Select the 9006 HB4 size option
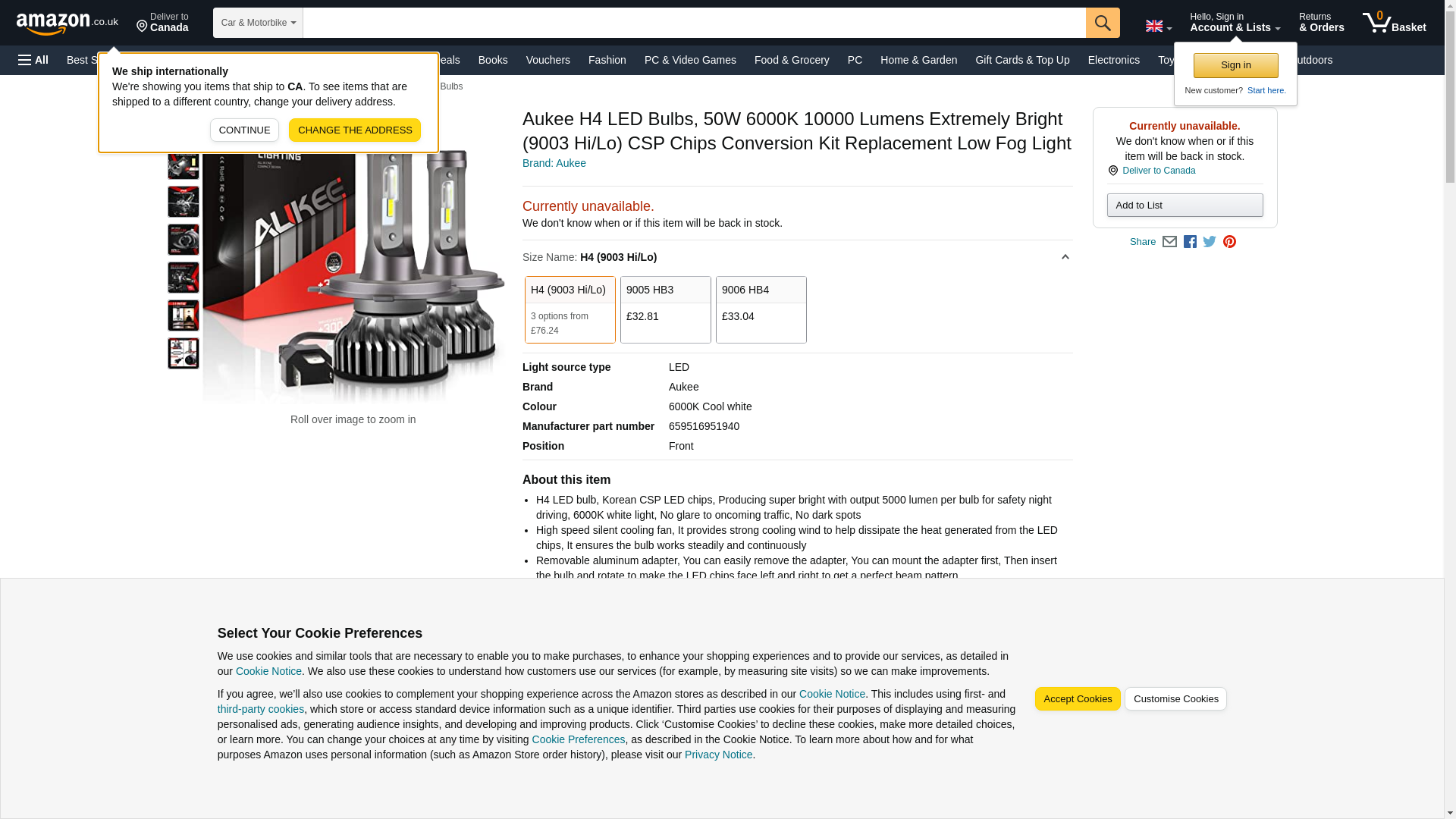The width and height of the screenshot is (1456, 819). tap(761, 309)
